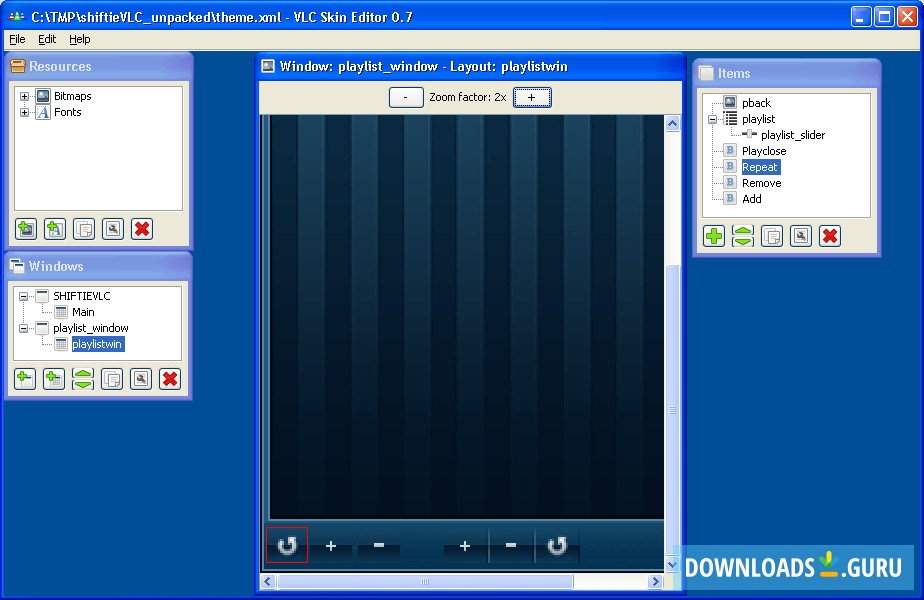Click the preview scroll-right arrow
Viewport: 924px width, 600px height.
[655, 582]
